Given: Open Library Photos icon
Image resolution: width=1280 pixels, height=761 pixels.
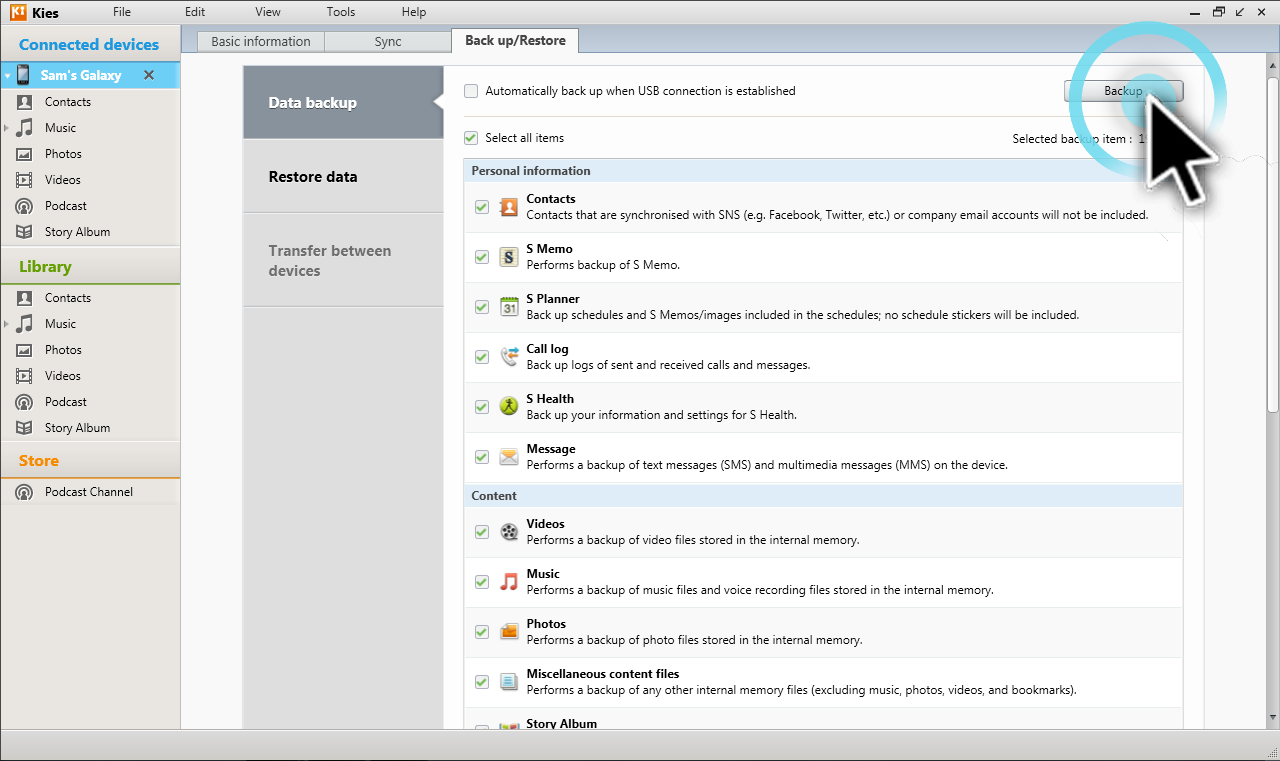Looking at the screenshot, I should 25,350.
